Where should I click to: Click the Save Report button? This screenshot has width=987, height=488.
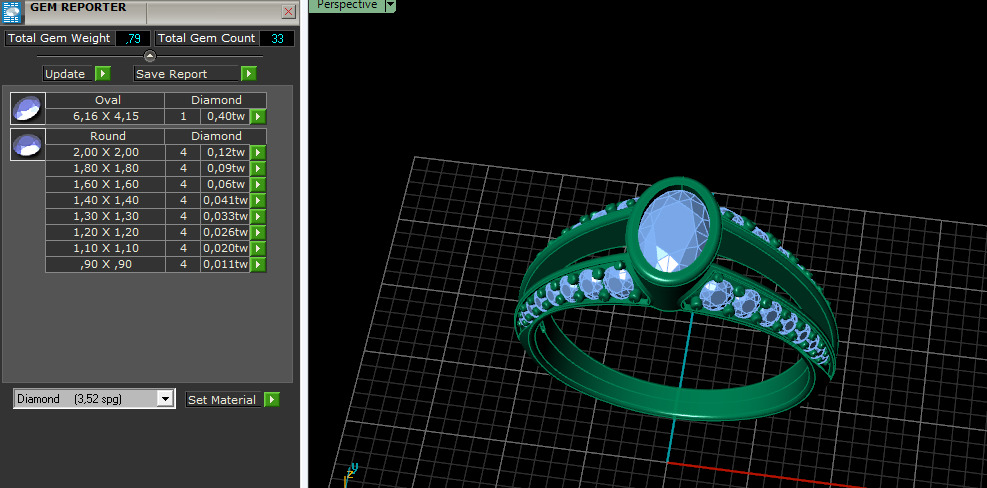point(186,74)
